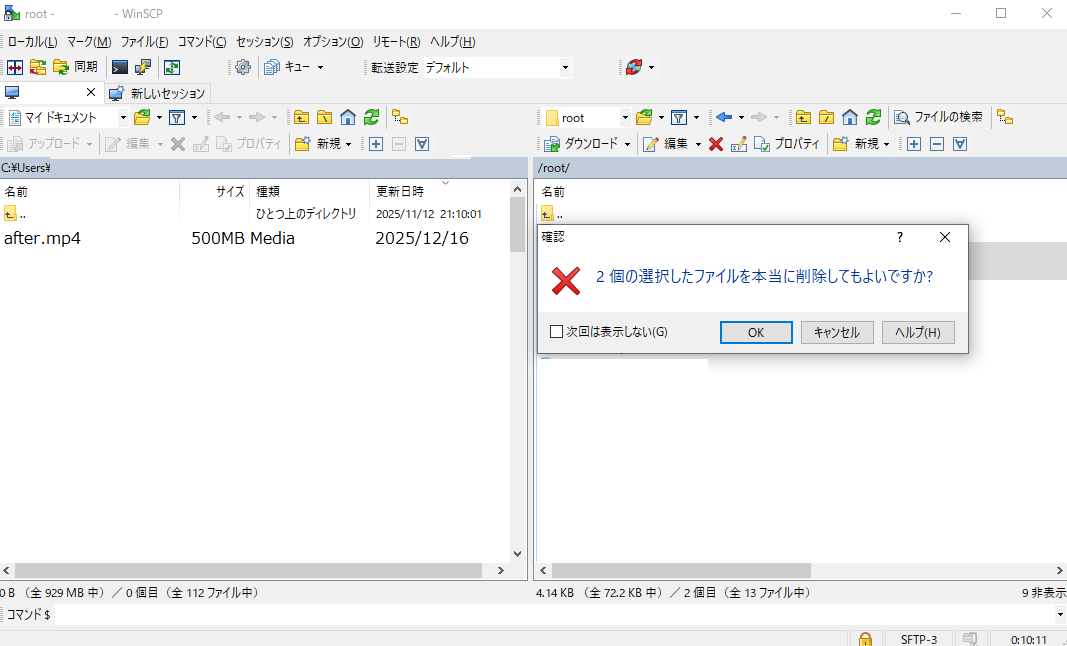The width and height of the screenshot is (1067, 646).
Task: Click キャンセル in the confirmation dialog
Action: [x=837, y=332]
